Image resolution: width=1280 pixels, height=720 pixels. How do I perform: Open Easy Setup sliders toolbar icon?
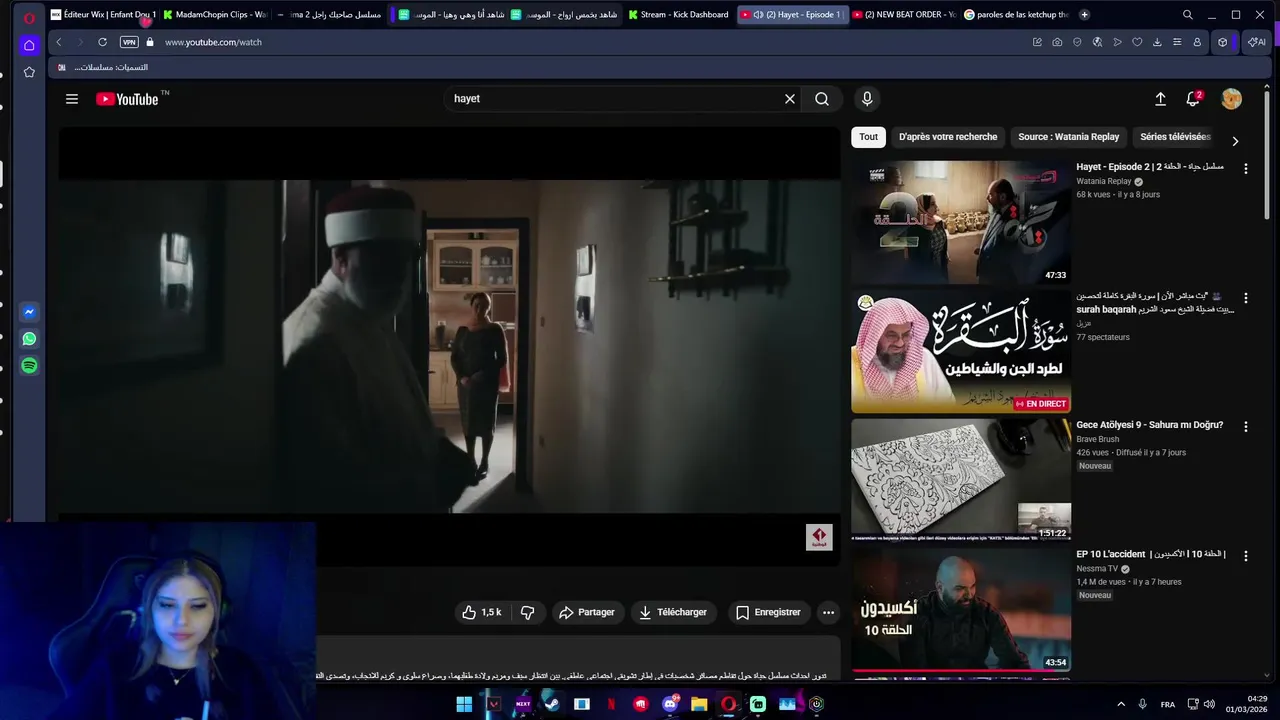[1177, 42]
